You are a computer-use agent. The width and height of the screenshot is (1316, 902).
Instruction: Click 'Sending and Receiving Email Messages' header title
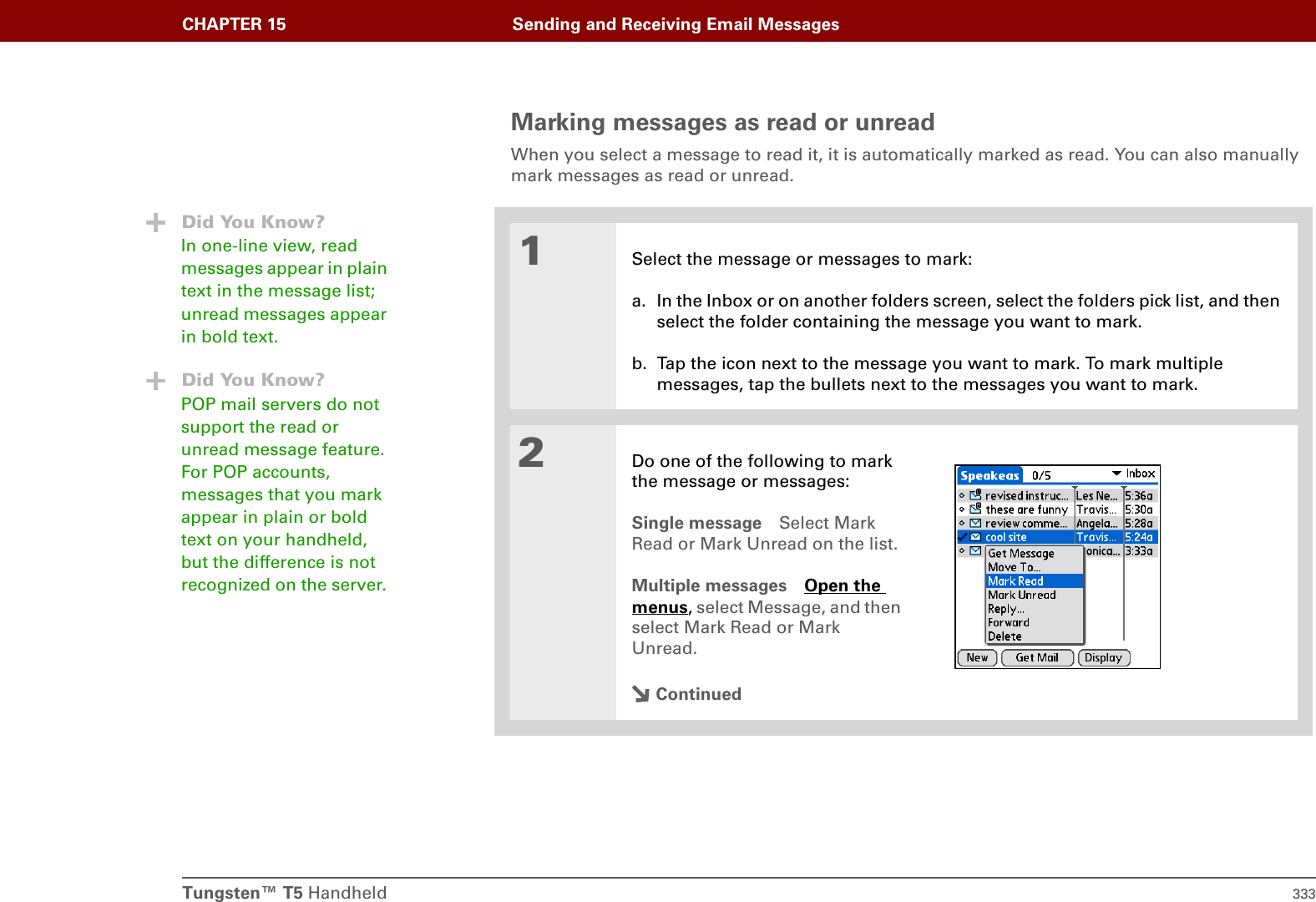676,24
